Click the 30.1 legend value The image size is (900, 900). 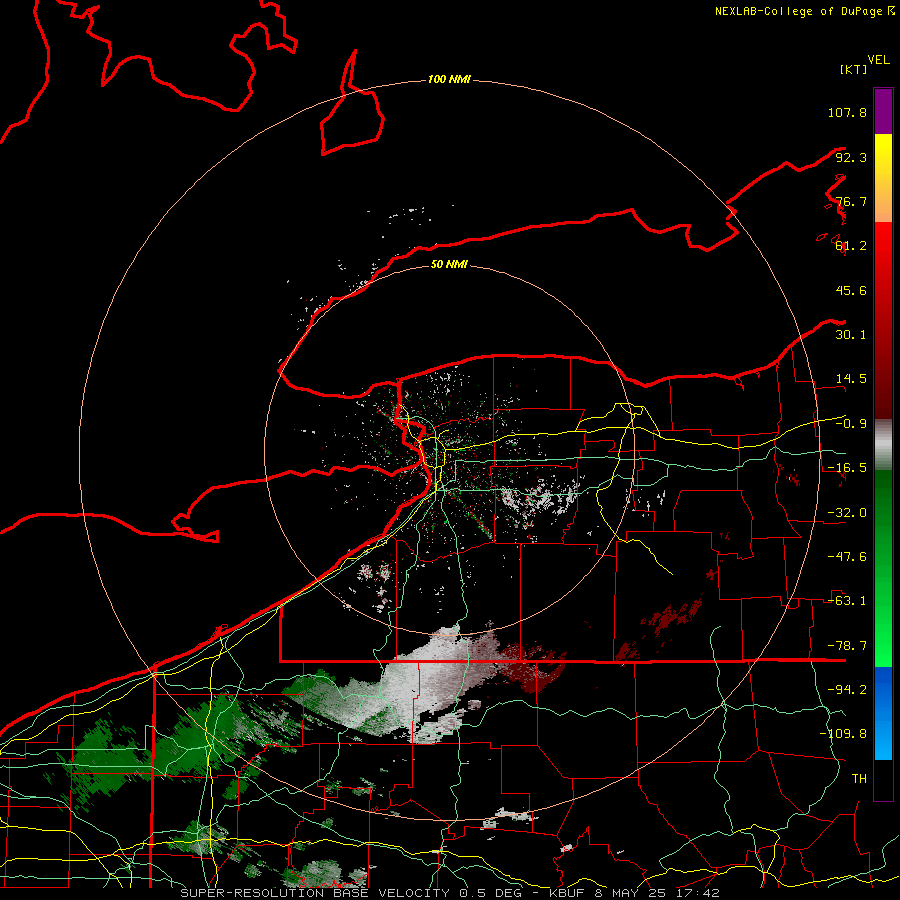tap(851, 335)
